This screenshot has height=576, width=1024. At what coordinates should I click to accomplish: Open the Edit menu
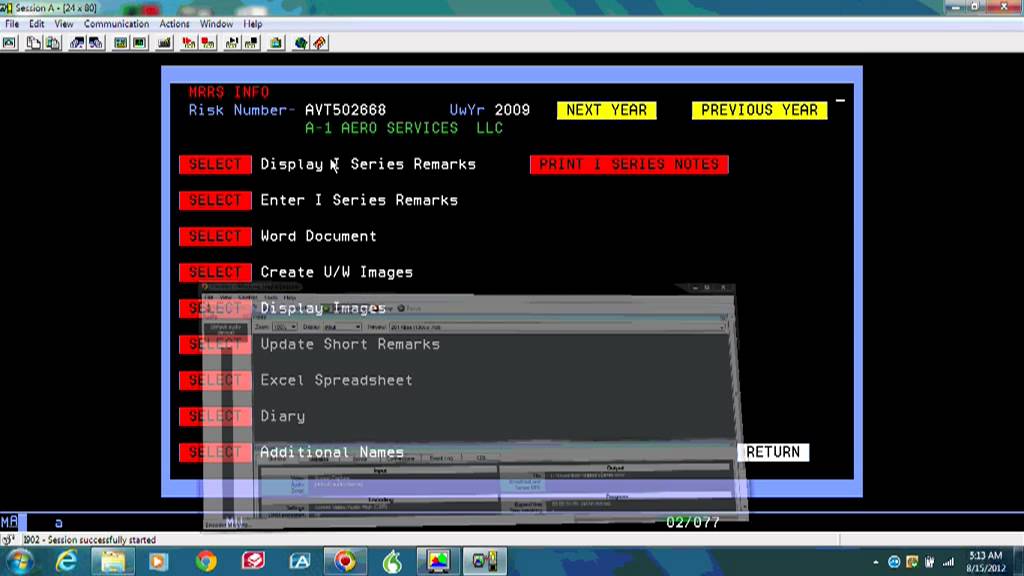(37, 24)
